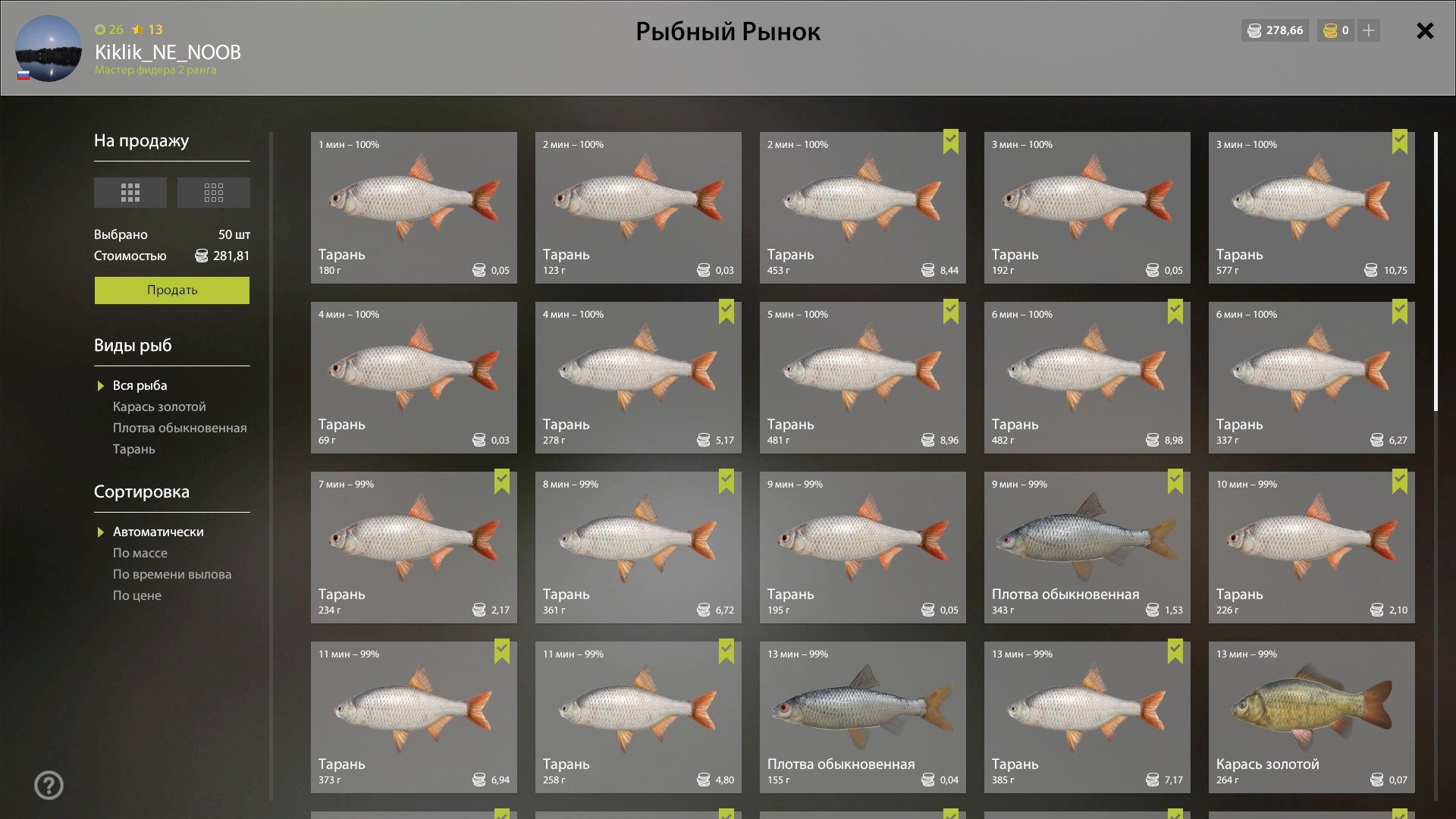Open the help question mark icon
The height and width of the screenshot is (819, 1456).
click(x=49, y=785)
